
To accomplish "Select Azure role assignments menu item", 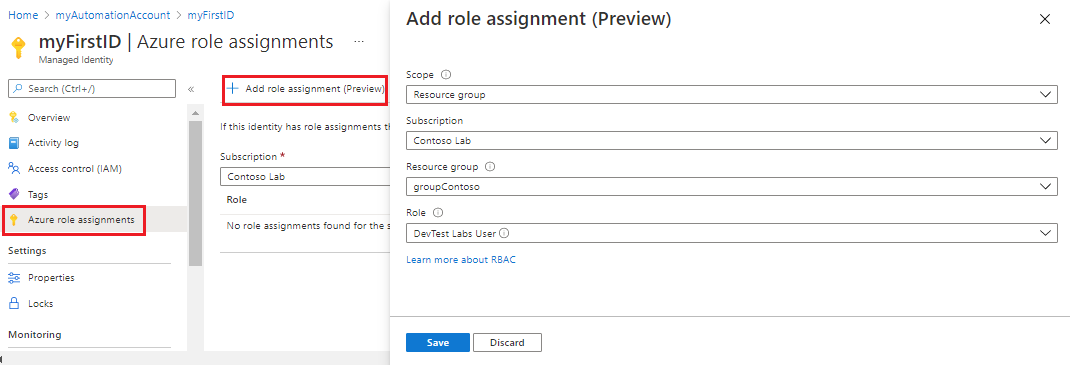I will point(81,220).
